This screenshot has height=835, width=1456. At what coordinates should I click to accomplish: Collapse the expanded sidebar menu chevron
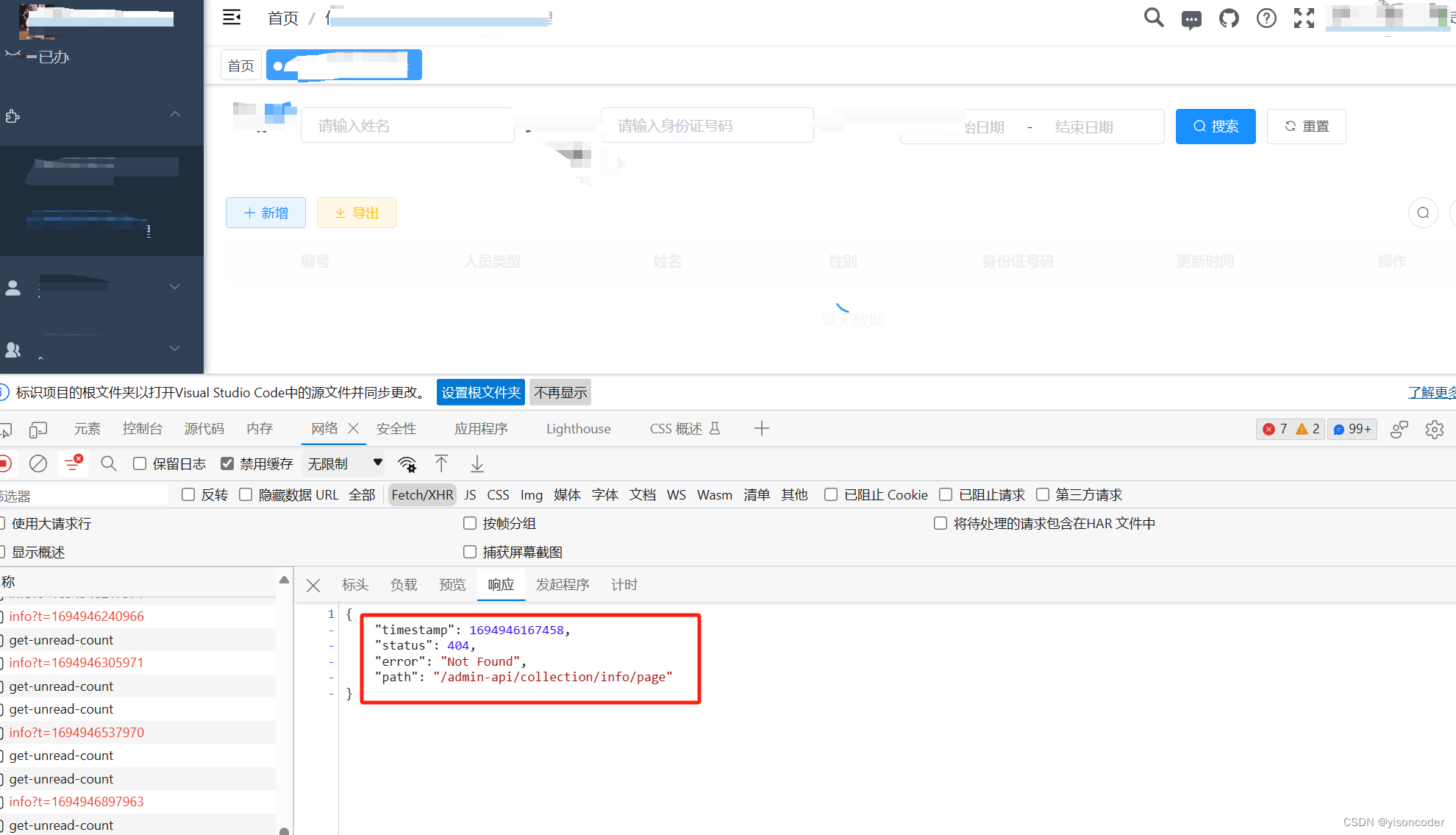175,114
